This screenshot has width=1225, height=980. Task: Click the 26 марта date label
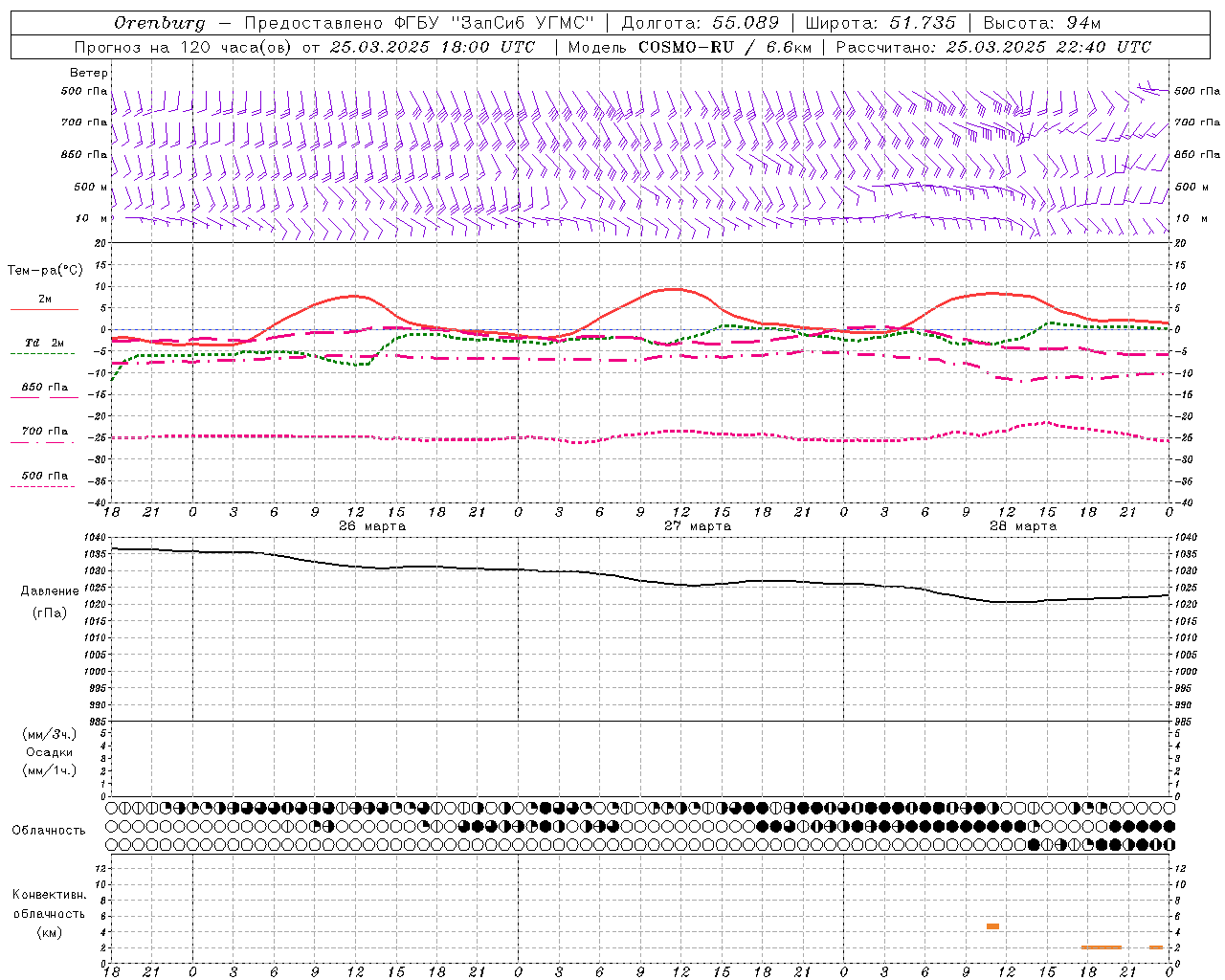click(x=372, y=526)
